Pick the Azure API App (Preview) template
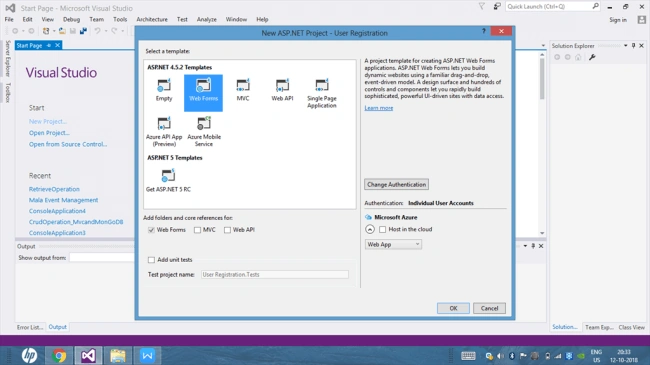Viewport: 650px width, 365px height. (164, 131)
